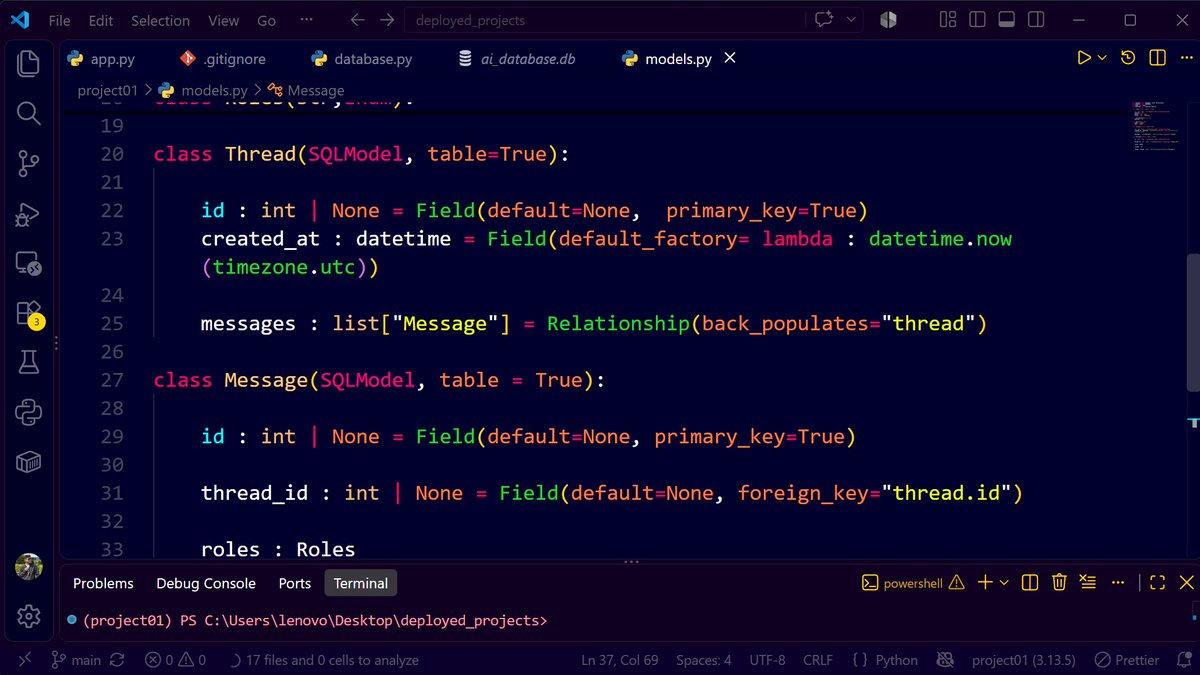Click the grey hexagon icon in title bar
The image size is (1200, 675).
pos(887,20)
